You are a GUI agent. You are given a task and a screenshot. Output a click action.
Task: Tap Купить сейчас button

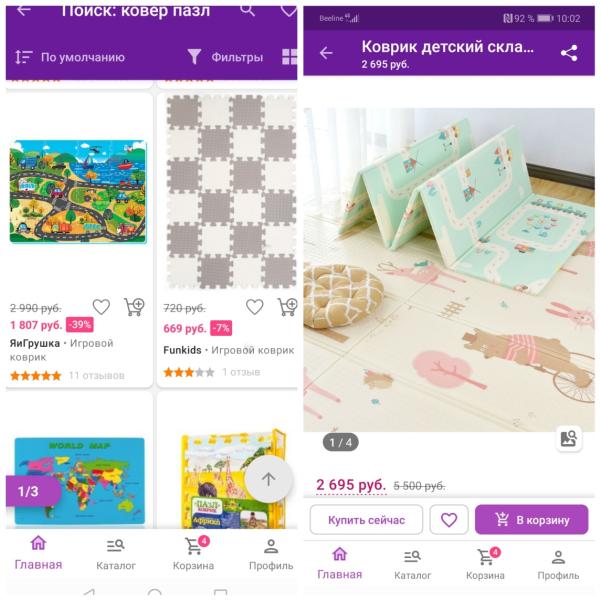coord(366,520)
